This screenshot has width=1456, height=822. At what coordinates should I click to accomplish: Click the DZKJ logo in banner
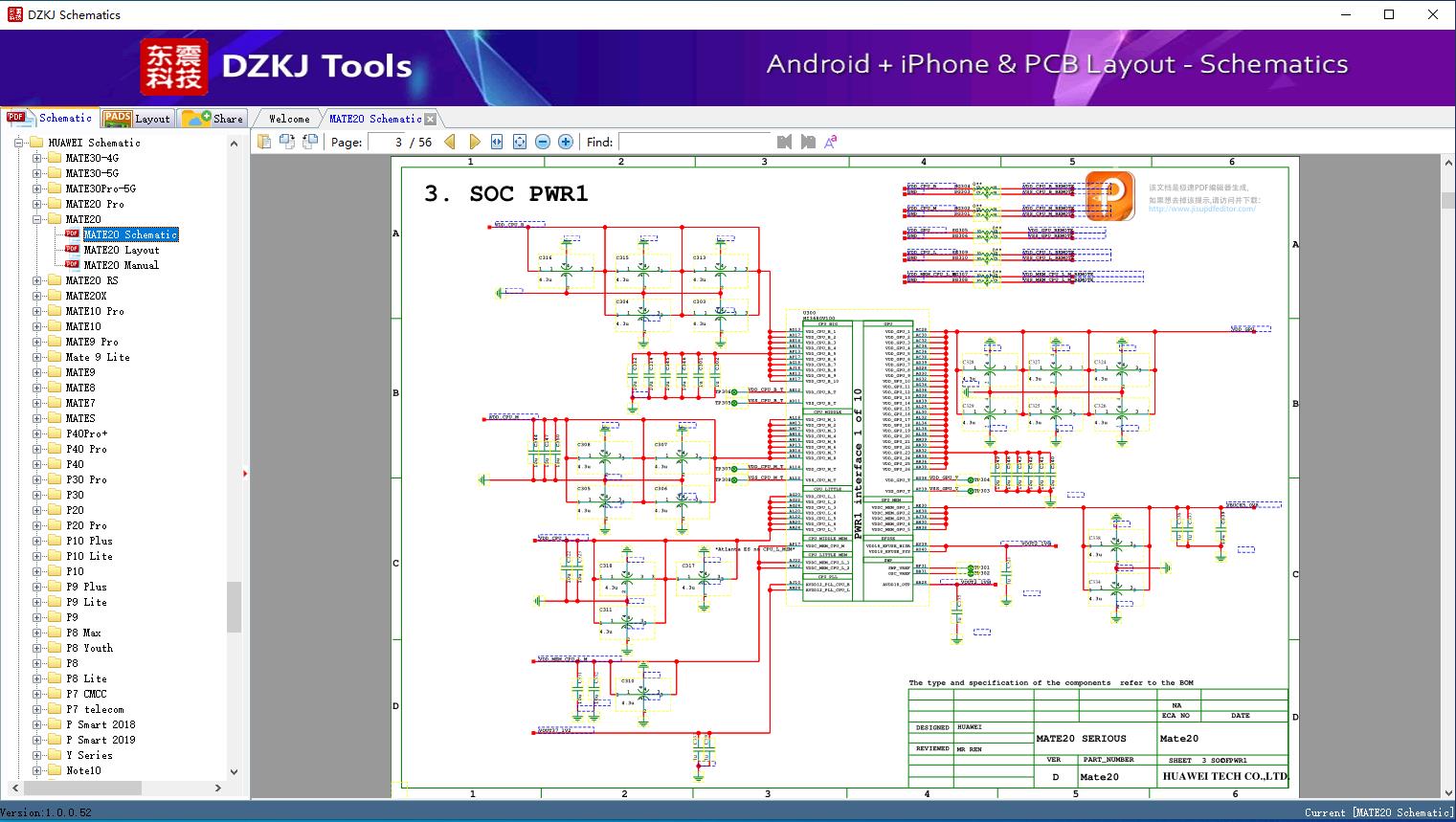(x=173, y=67)
